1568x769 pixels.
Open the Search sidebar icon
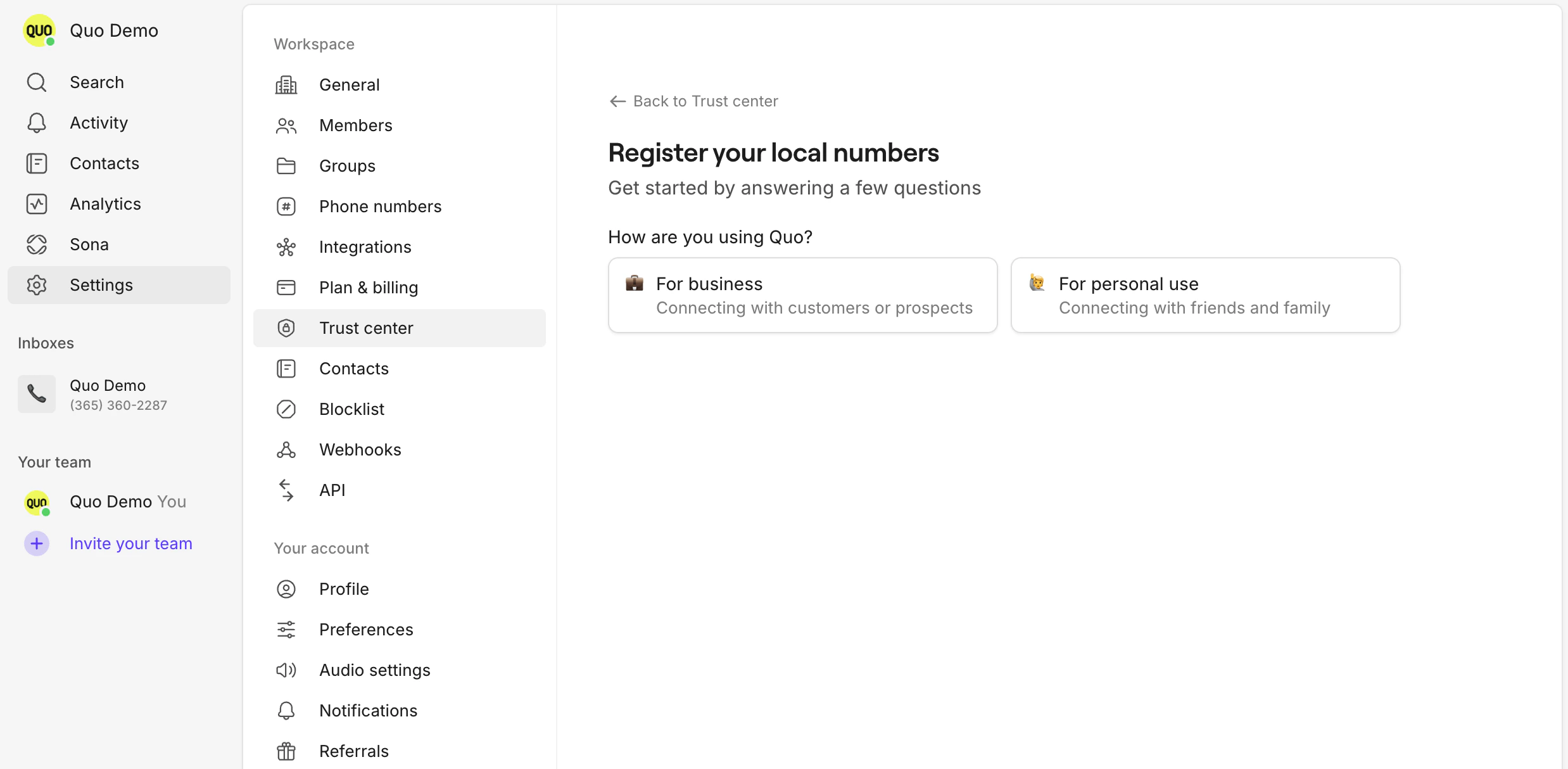tap(36, 82)
